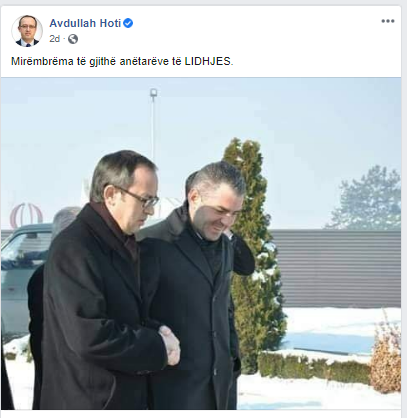407x418 pixels.
Task: Visit the Avdullah Hoti profile name link
Action: 85,23
